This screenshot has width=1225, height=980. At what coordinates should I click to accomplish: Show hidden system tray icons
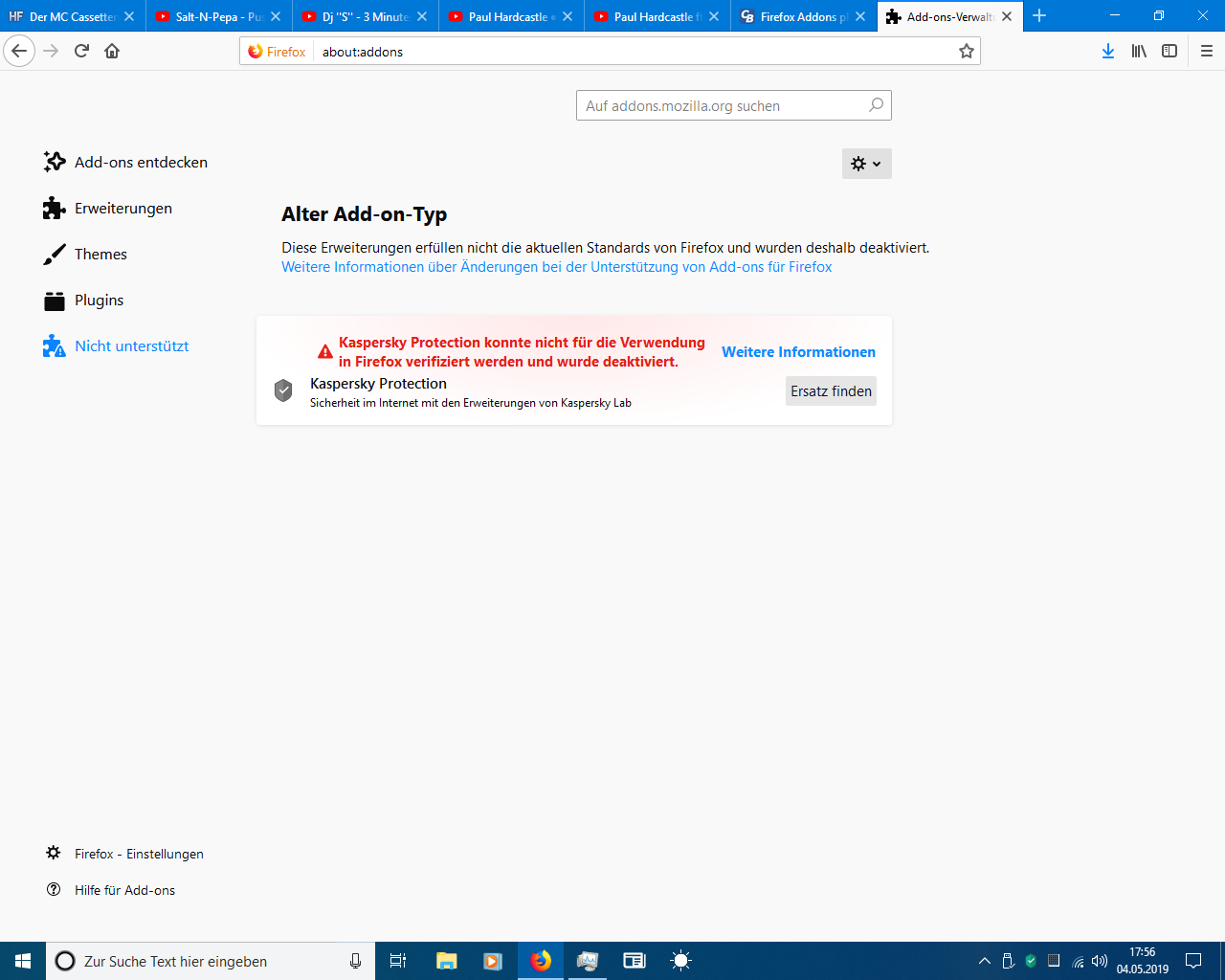click(984, 961)
